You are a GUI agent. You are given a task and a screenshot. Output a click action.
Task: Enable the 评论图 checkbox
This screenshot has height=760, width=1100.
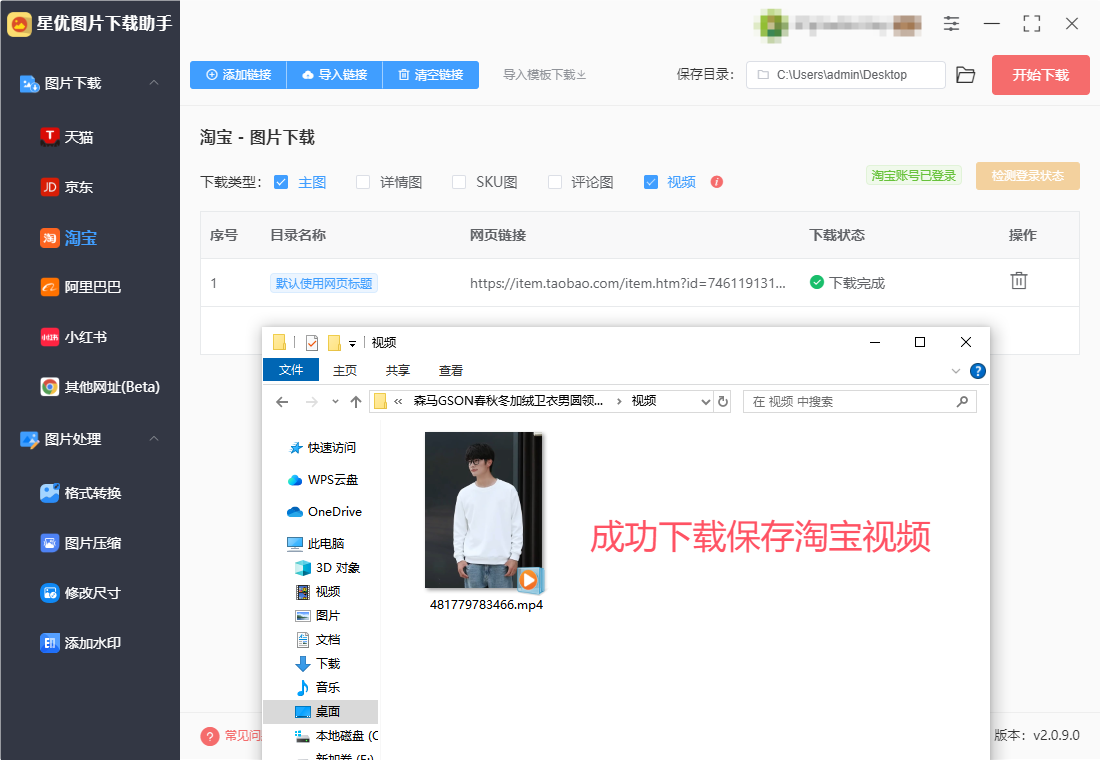point(555,182)
